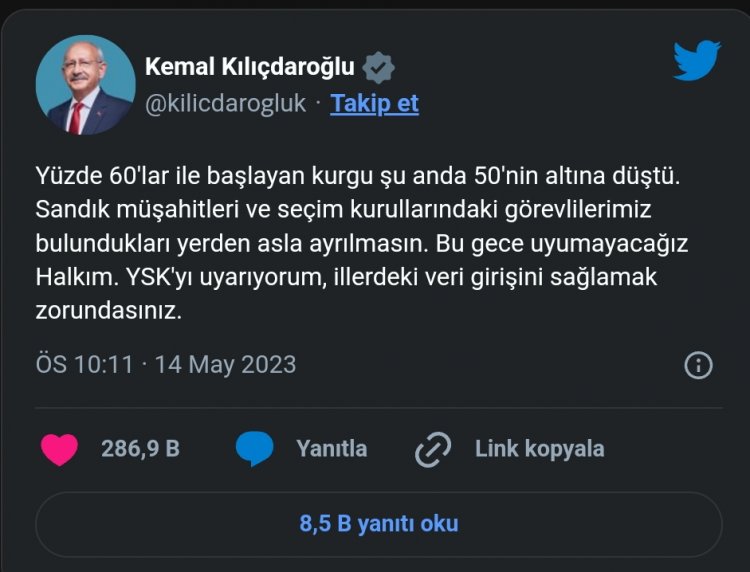Click the @kilicdarogluk handle
The width and height of the screenshot is (750, 572).
(226, 103)
